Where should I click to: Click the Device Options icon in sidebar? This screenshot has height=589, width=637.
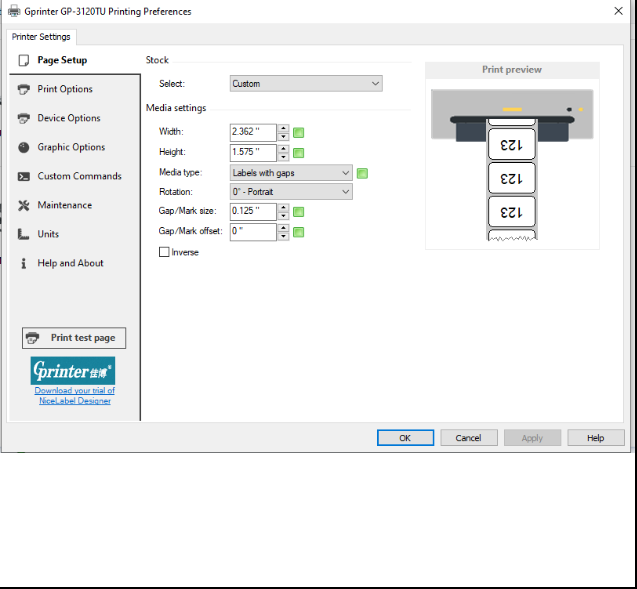(24, 118)
